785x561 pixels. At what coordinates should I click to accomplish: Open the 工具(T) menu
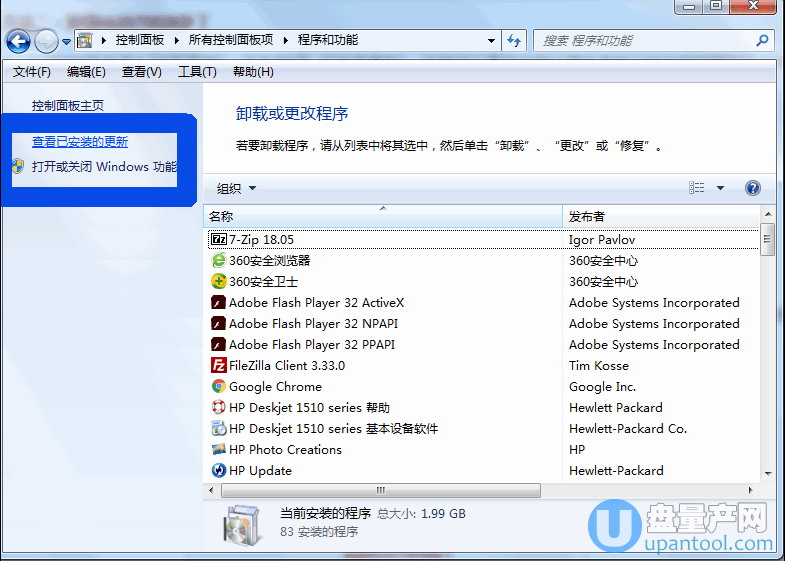click(x=197, y=72)
